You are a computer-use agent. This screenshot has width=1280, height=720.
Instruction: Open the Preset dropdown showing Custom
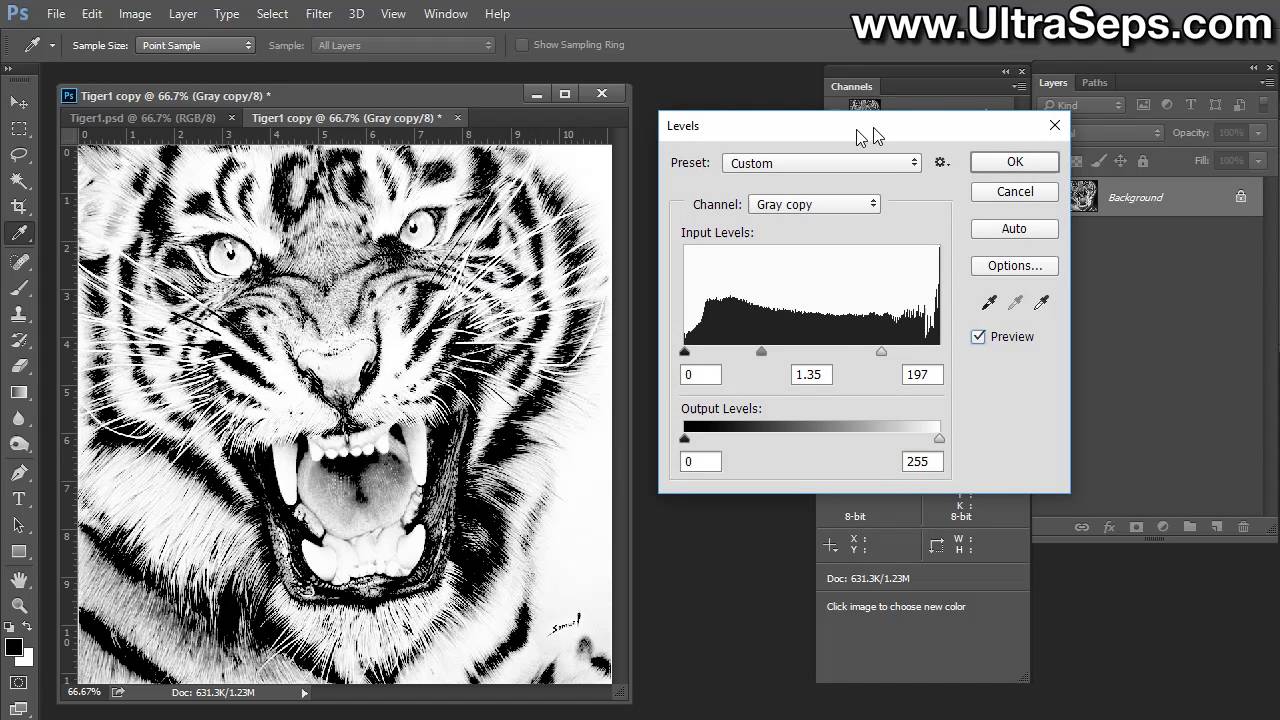pos(822,163)
